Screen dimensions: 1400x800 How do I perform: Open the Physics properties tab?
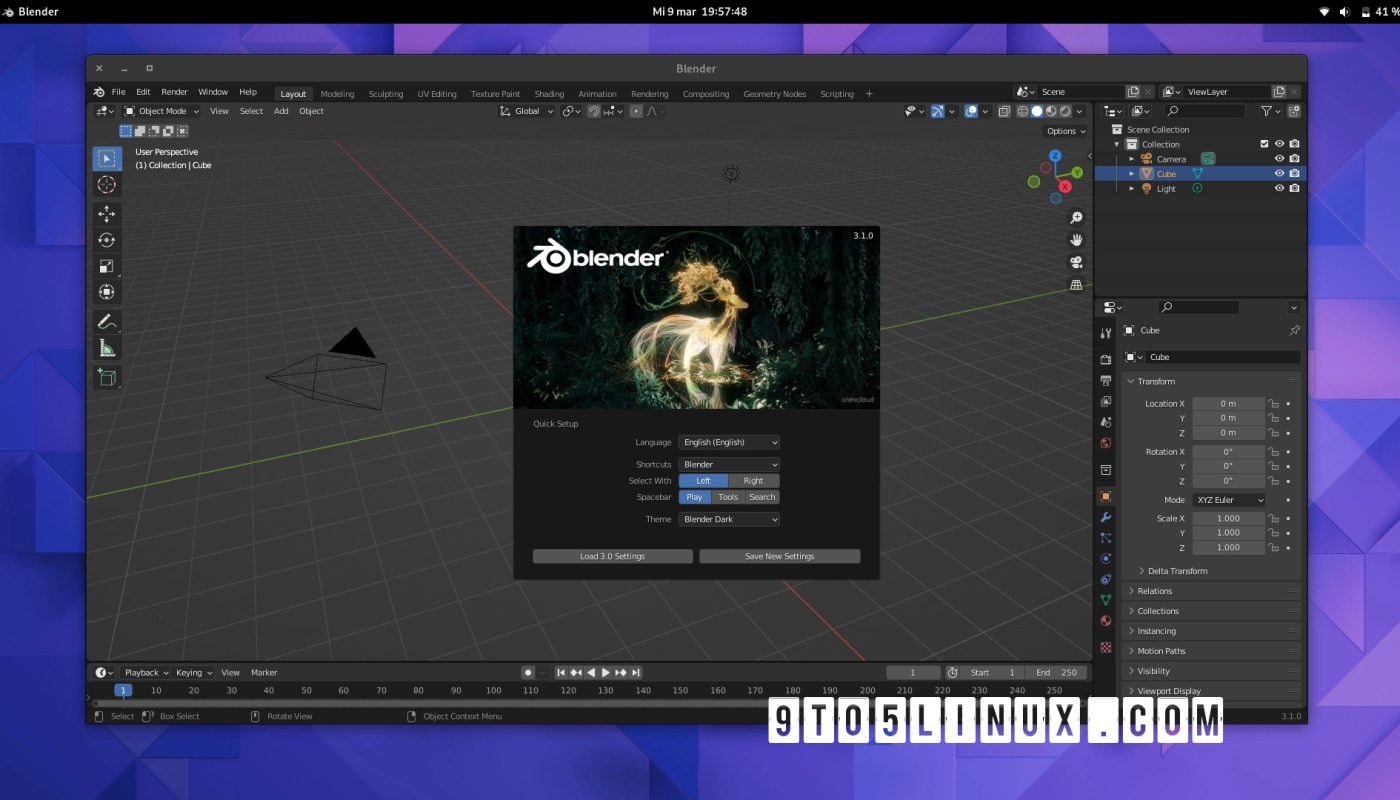(x=1105, y=558)
